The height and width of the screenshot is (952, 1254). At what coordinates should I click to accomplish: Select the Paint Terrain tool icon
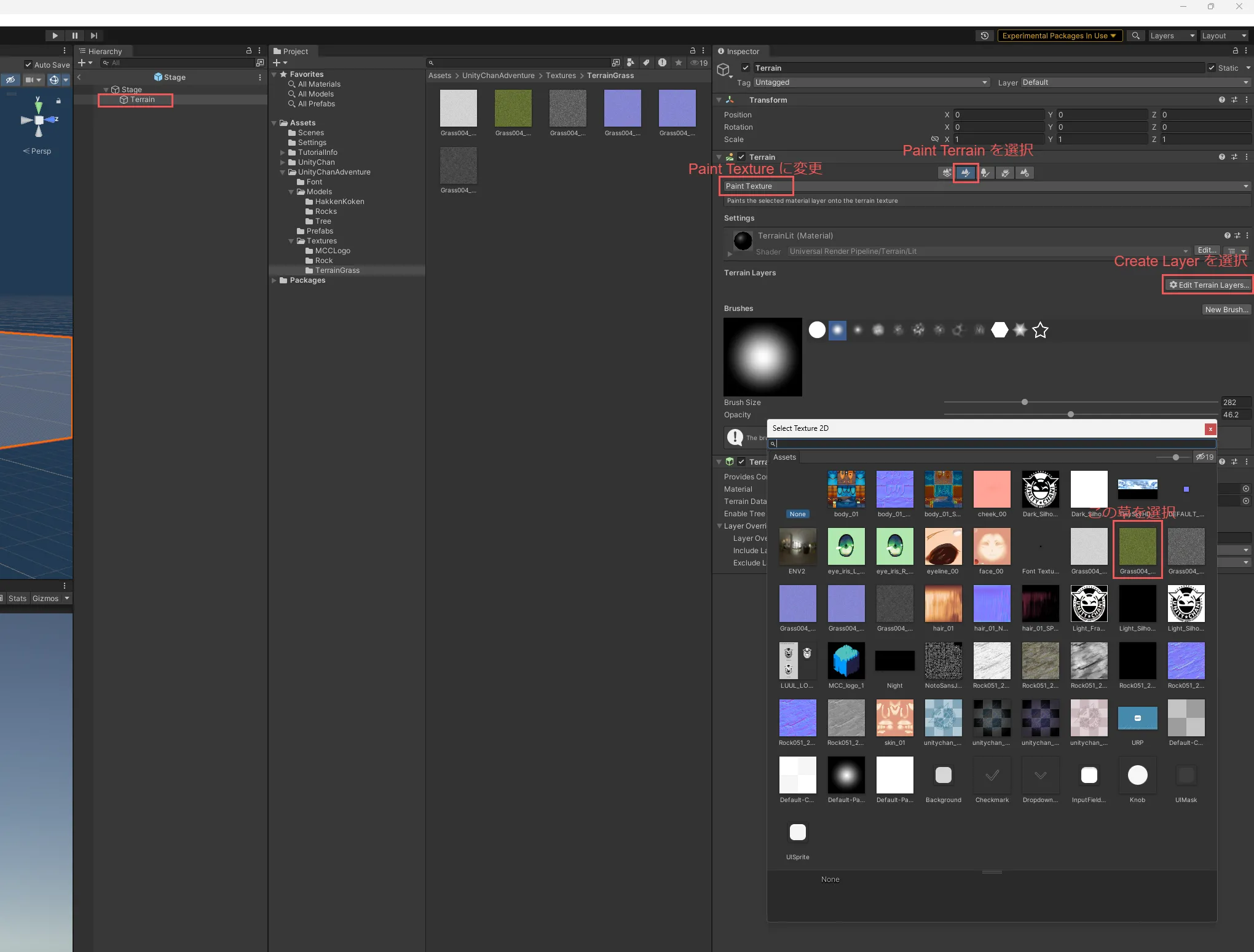[x=966, y=173]
